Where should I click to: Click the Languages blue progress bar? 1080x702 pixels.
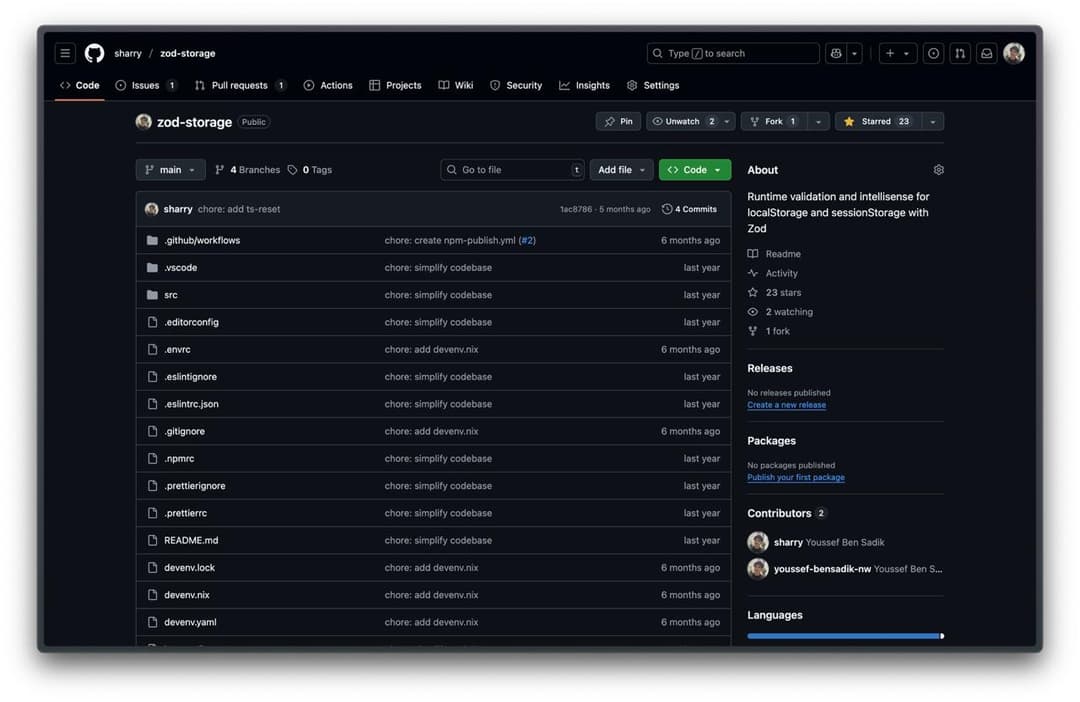(843, 636)
